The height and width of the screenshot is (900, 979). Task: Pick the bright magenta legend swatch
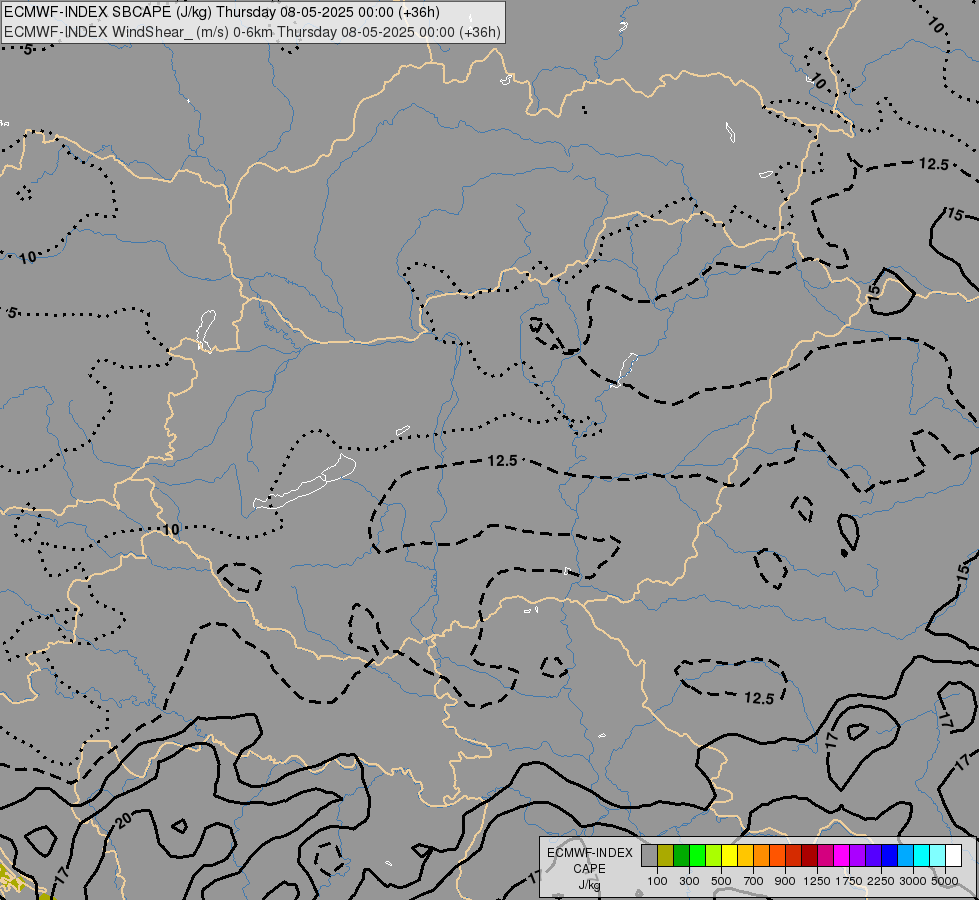(x=842, y=855)
